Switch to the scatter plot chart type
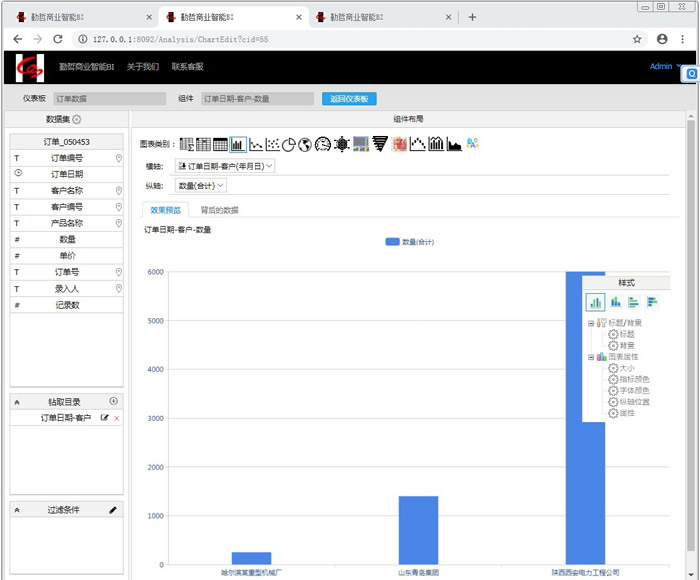700x580 pixels. pos(273,144)
